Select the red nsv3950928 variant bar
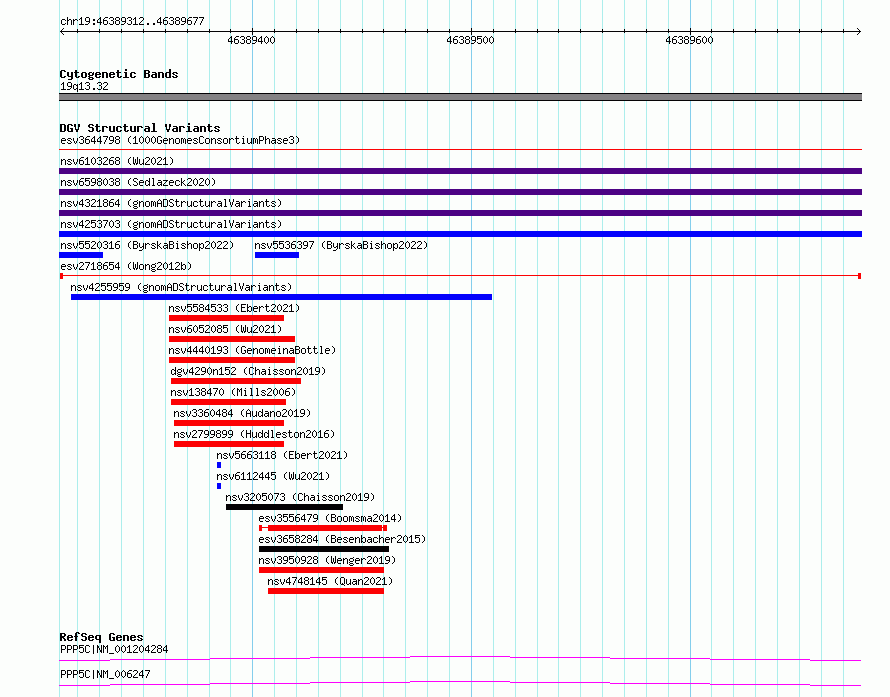Screen dimensions: 890x697 321,570
